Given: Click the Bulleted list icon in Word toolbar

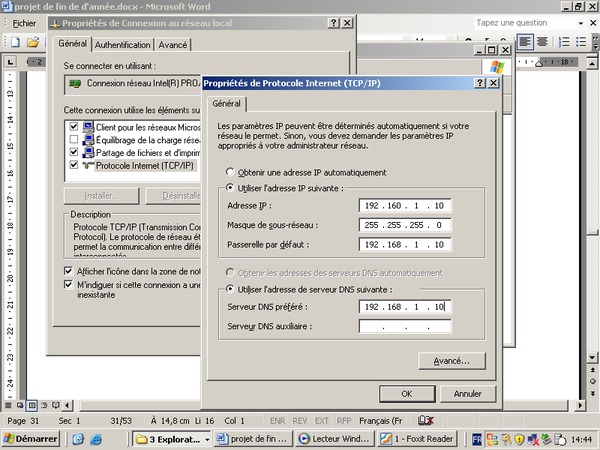Looking at the screenshot, I should tap(581, 41).
